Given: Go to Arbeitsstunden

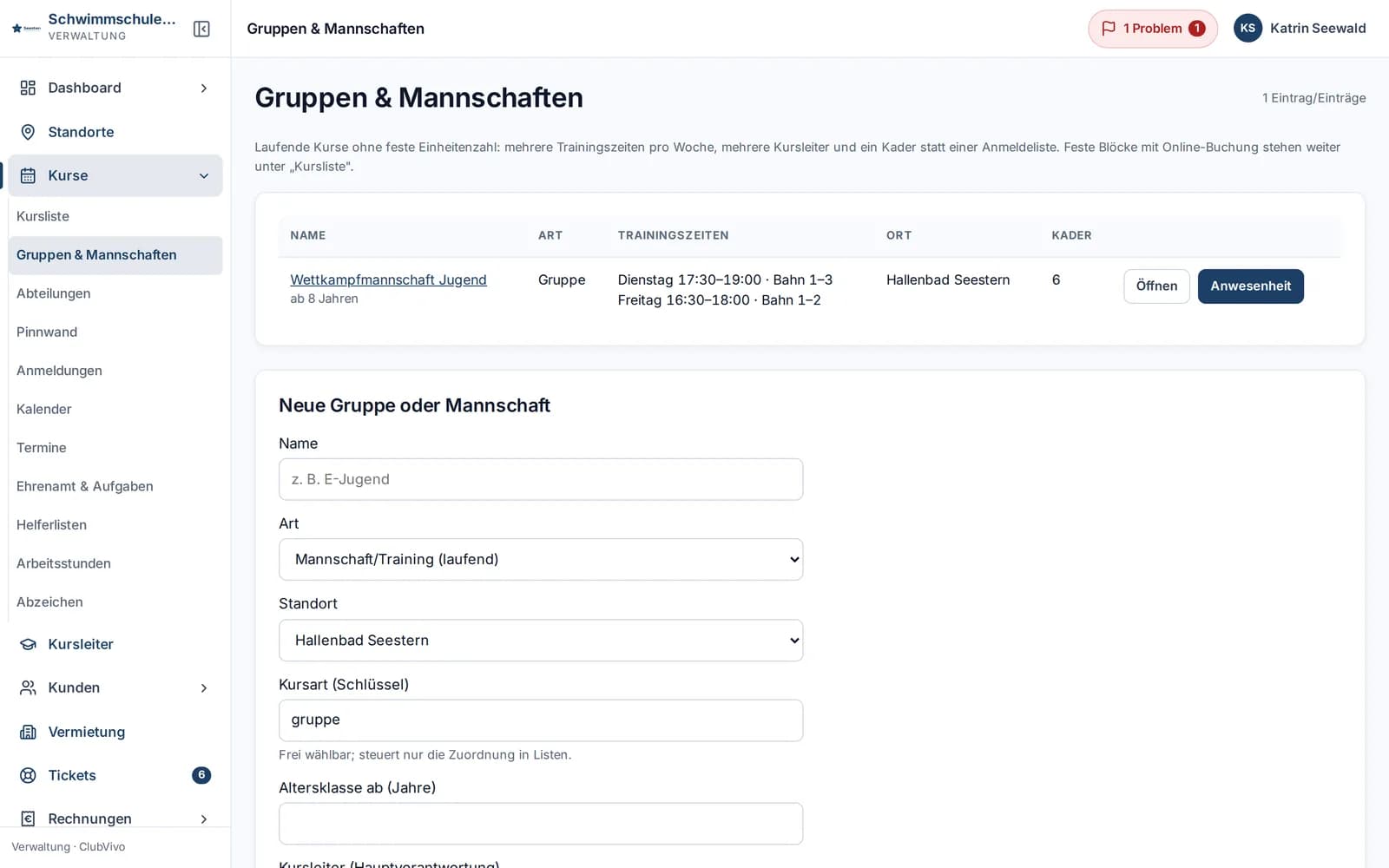Looking at the screenshot, I should click(x=115, y=563).
